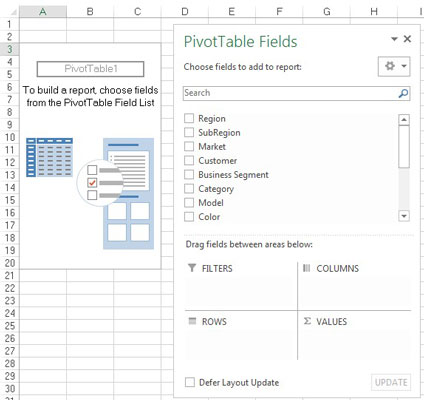Select column G header
Image resolution: width=424 pixels, height=400 pixels.
click(x=327, y=12)
